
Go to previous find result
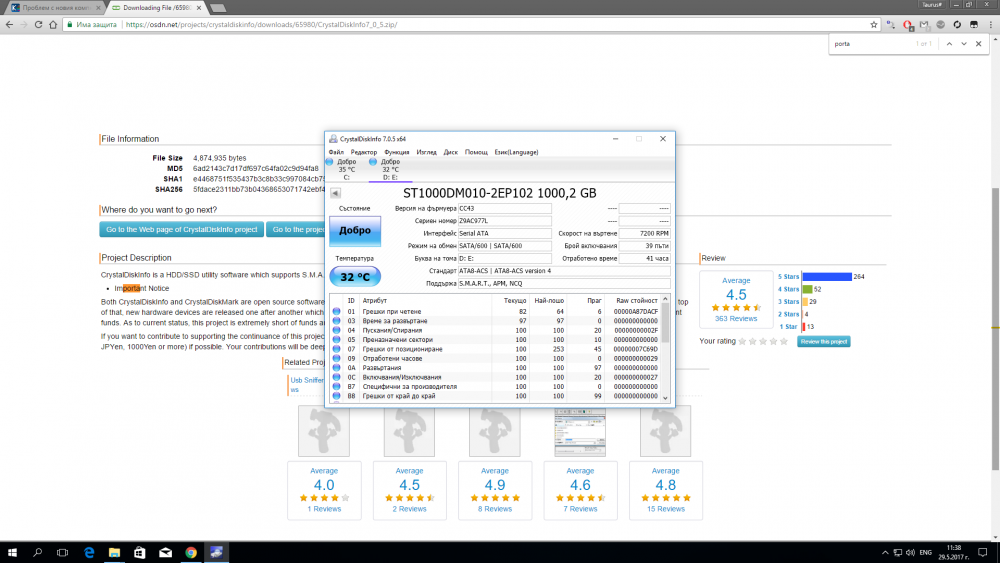[949, 44]
